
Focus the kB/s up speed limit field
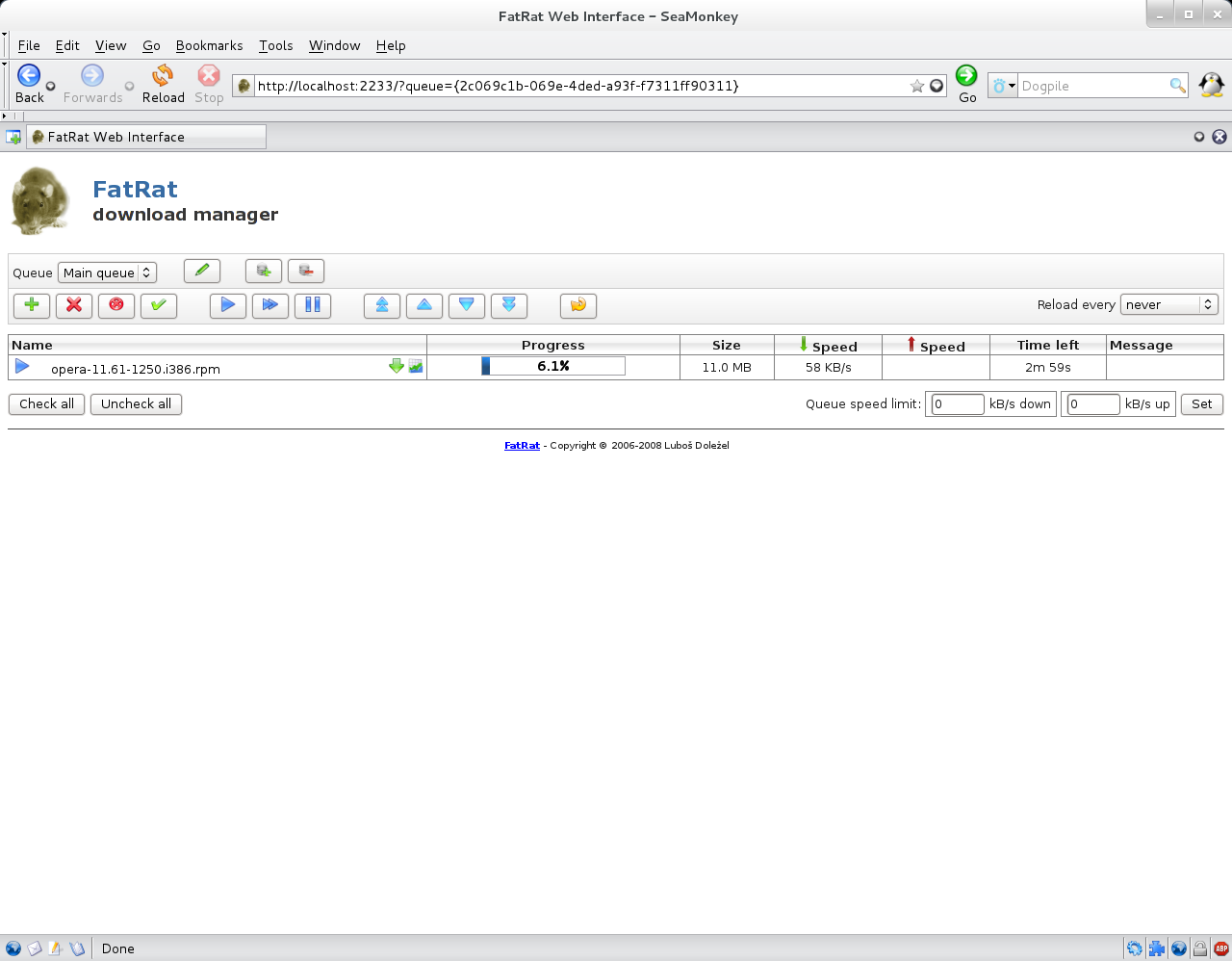[x=1093, y=404]
